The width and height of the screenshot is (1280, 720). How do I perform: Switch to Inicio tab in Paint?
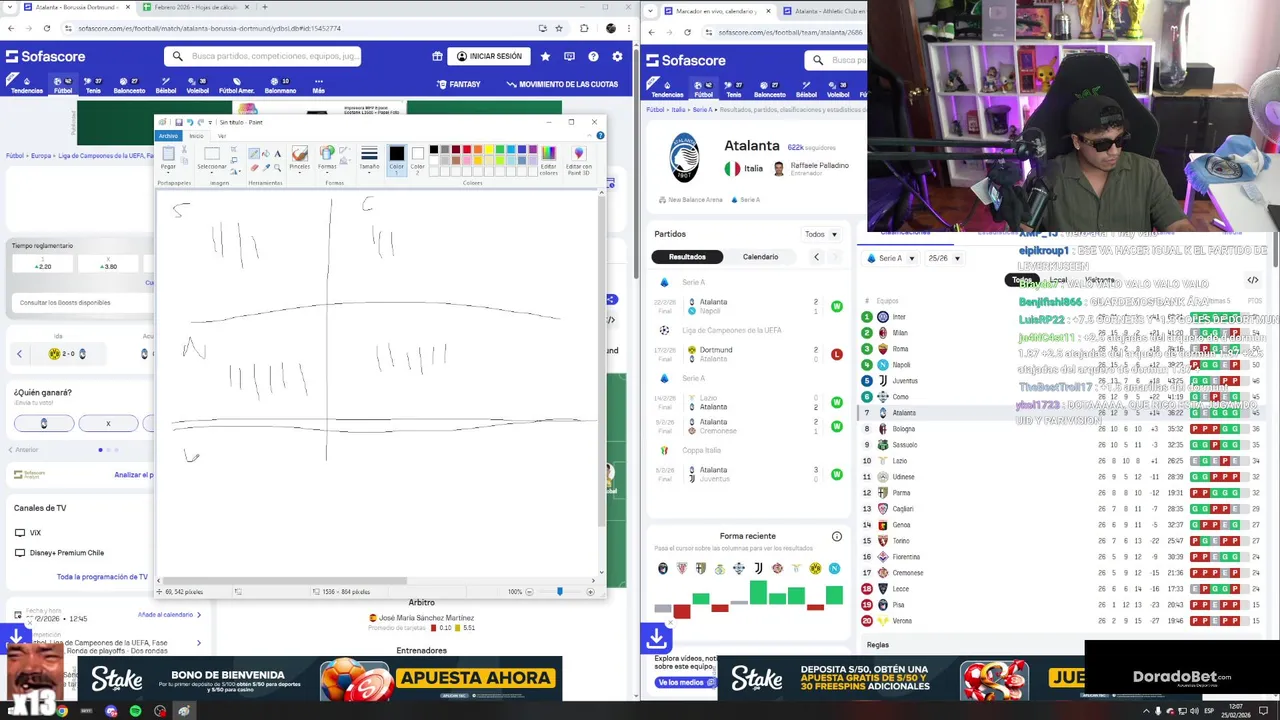[x=196, y=136]
